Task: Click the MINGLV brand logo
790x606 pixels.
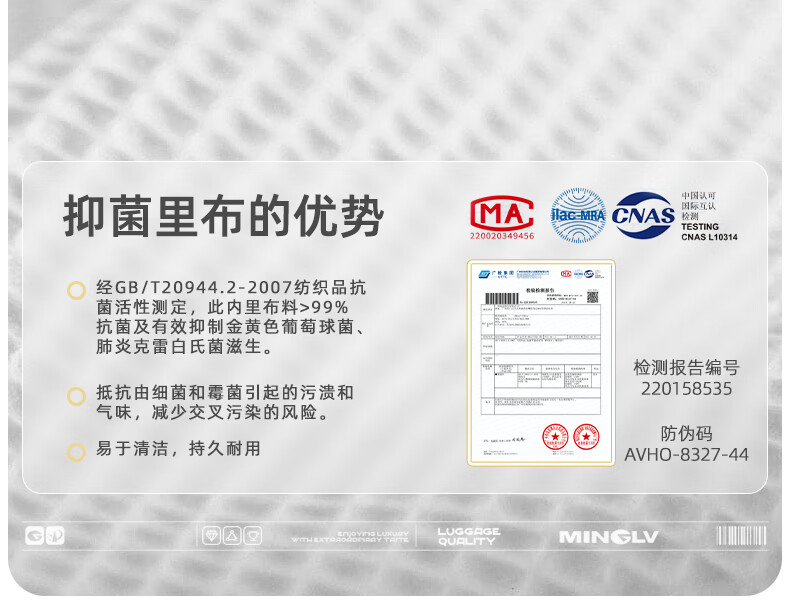Action: click(609, 537)
